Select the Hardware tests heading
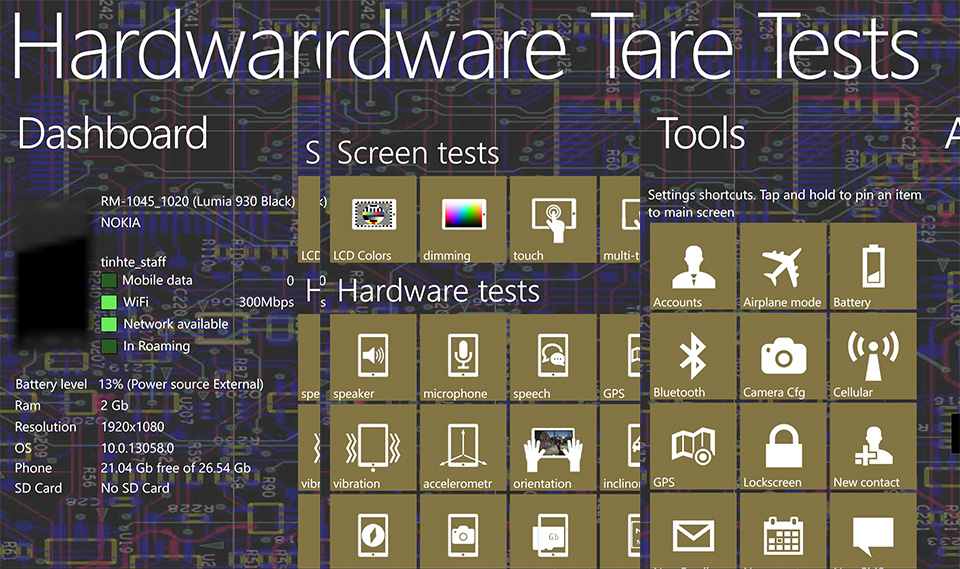 (438, 291)
